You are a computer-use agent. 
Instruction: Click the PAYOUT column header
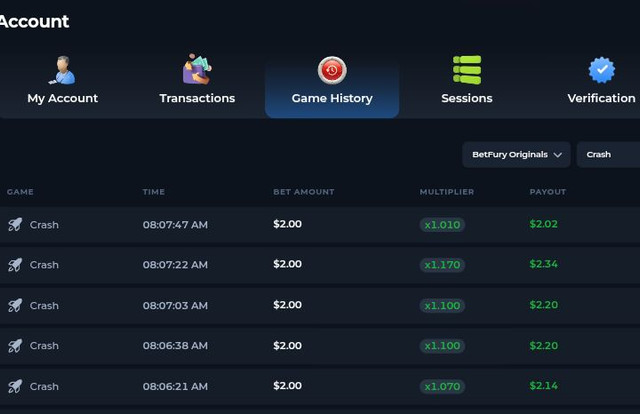pyautogui.click(x=548, y=192)
